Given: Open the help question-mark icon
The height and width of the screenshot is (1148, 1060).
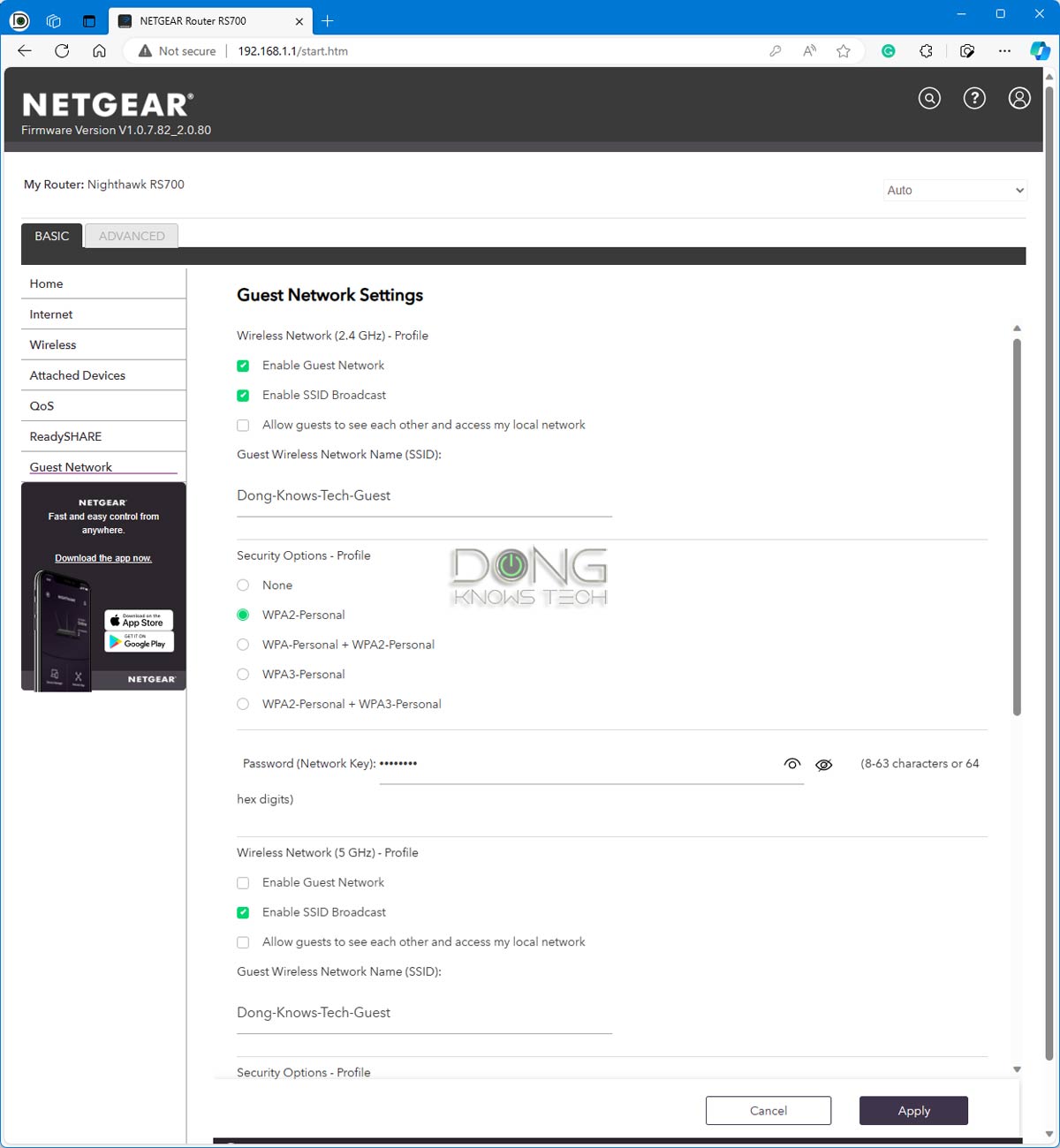Looking at the screenshot, I should (x=974, y=98).
